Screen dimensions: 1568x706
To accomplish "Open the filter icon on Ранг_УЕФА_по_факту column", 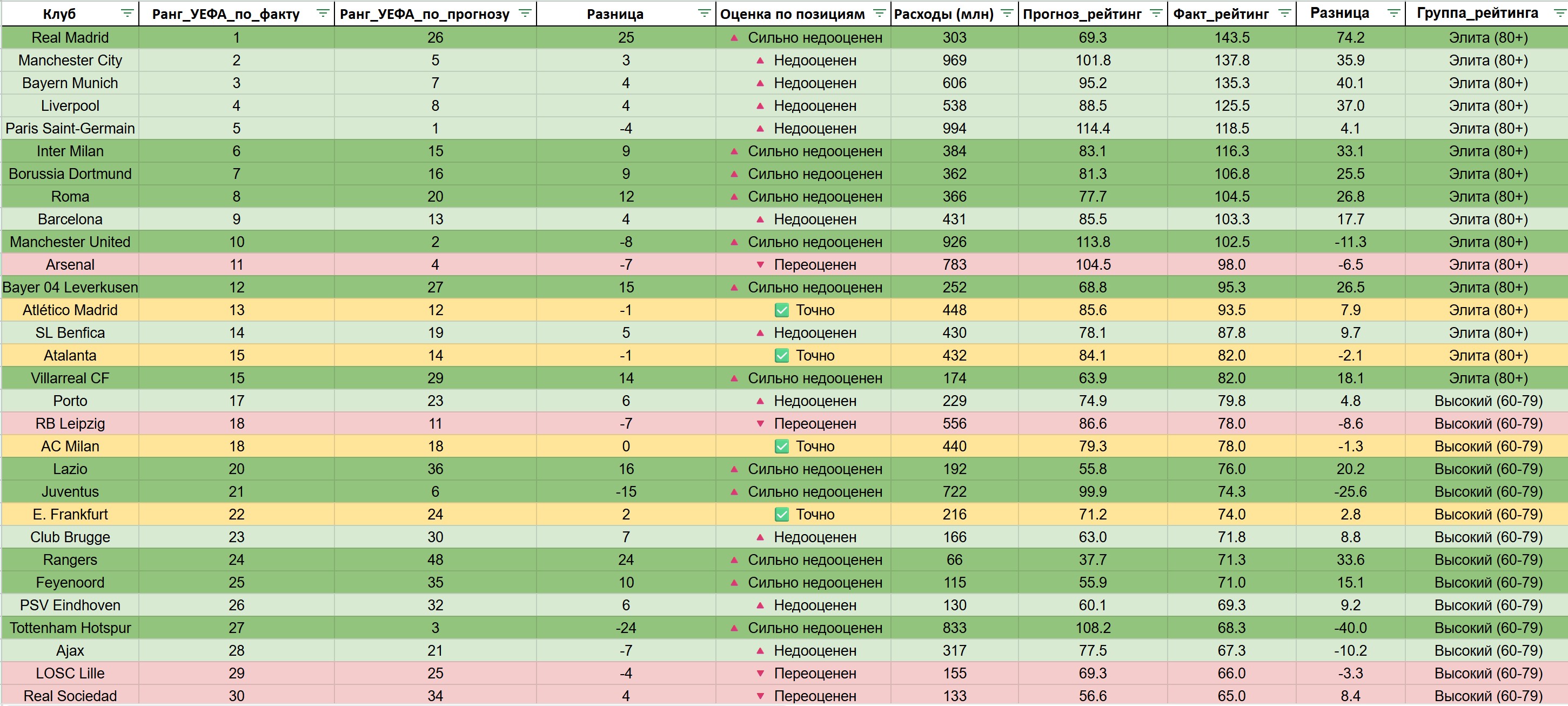I will pos(323,14).
